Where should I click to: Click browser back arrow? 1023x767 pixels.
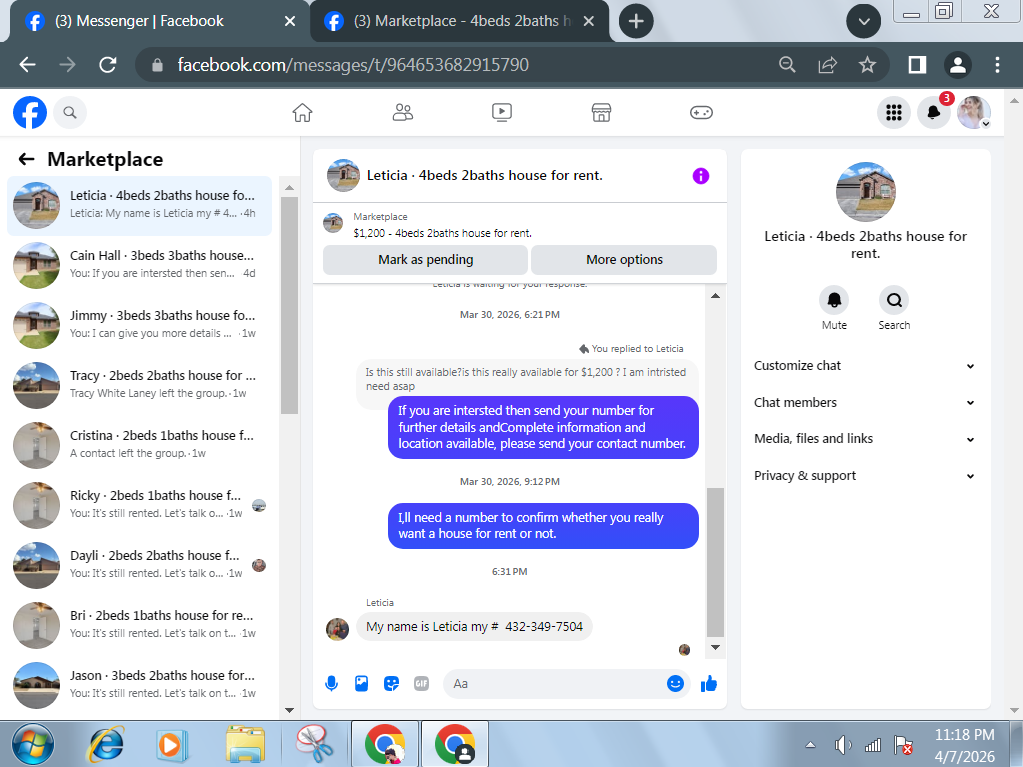coord(27,65)
